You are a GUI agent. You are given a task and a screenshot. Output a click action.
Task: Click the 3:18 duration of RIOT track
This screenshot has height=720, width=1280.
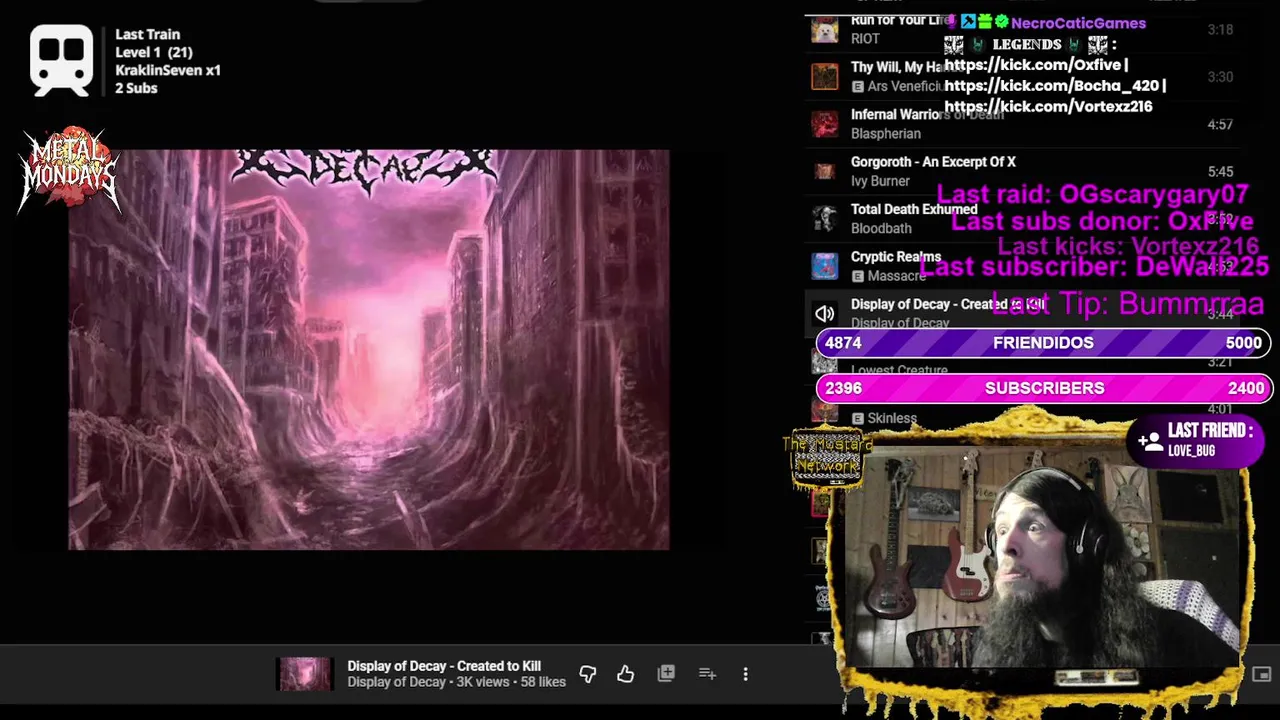click(x=1220, y=30)
